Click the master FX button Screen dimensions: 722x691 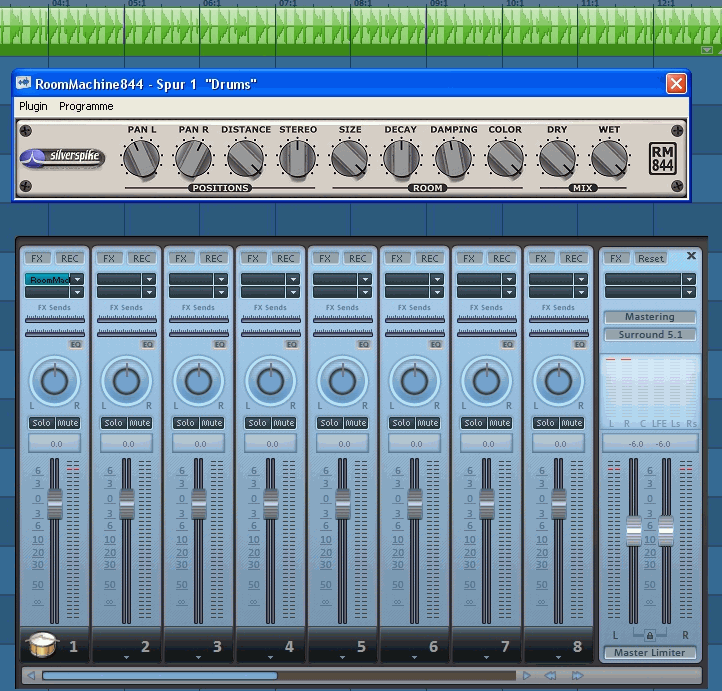[x=616, y=258]
